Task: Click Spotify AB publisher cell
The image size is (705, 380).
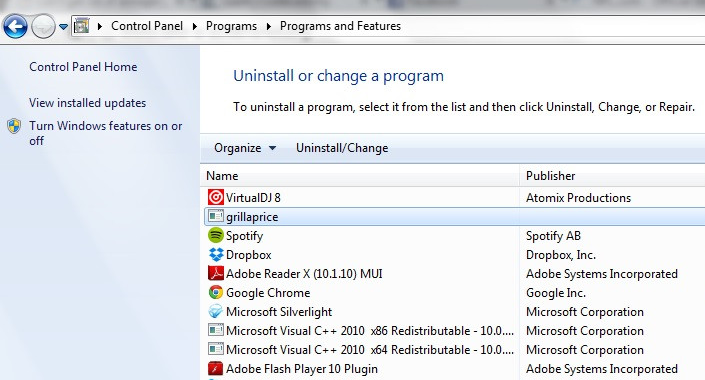Action: point(553,236)
